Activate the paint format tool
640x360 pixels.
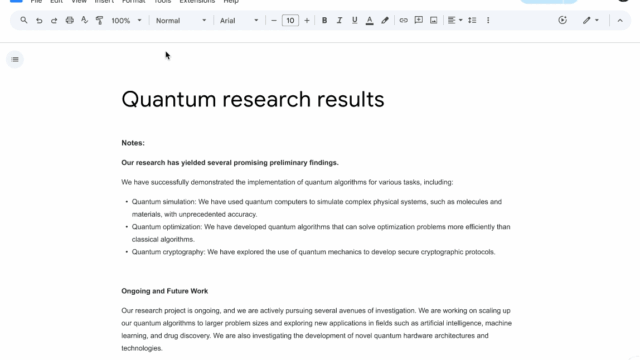(x=99, y=20)
